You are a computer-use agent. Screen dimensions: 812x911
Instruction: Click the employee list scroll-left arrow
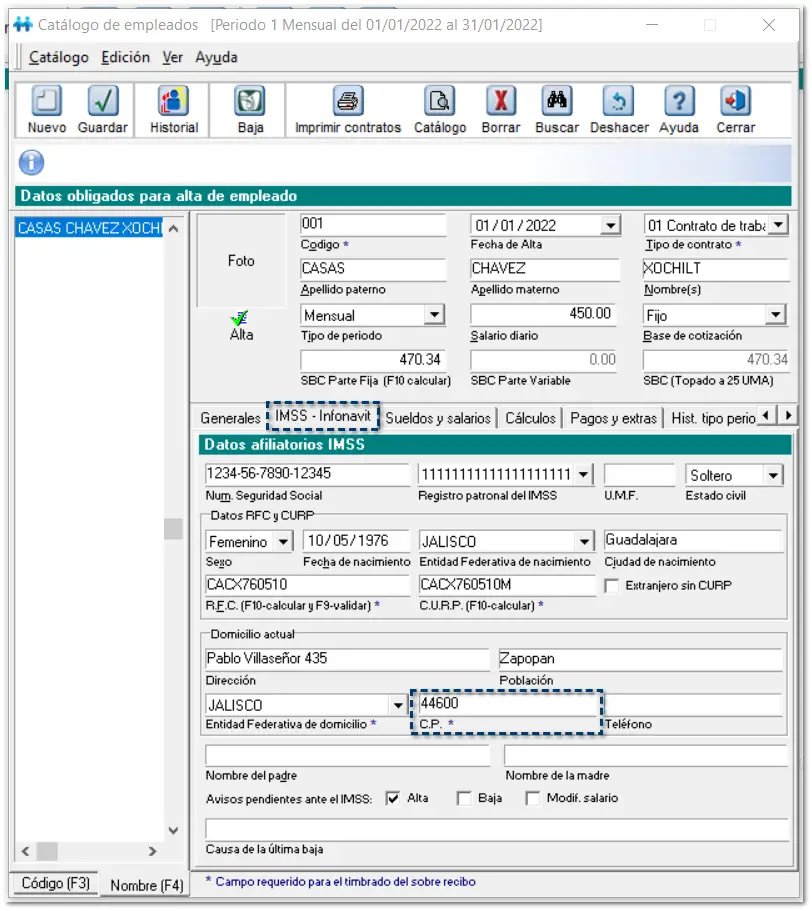25,851
